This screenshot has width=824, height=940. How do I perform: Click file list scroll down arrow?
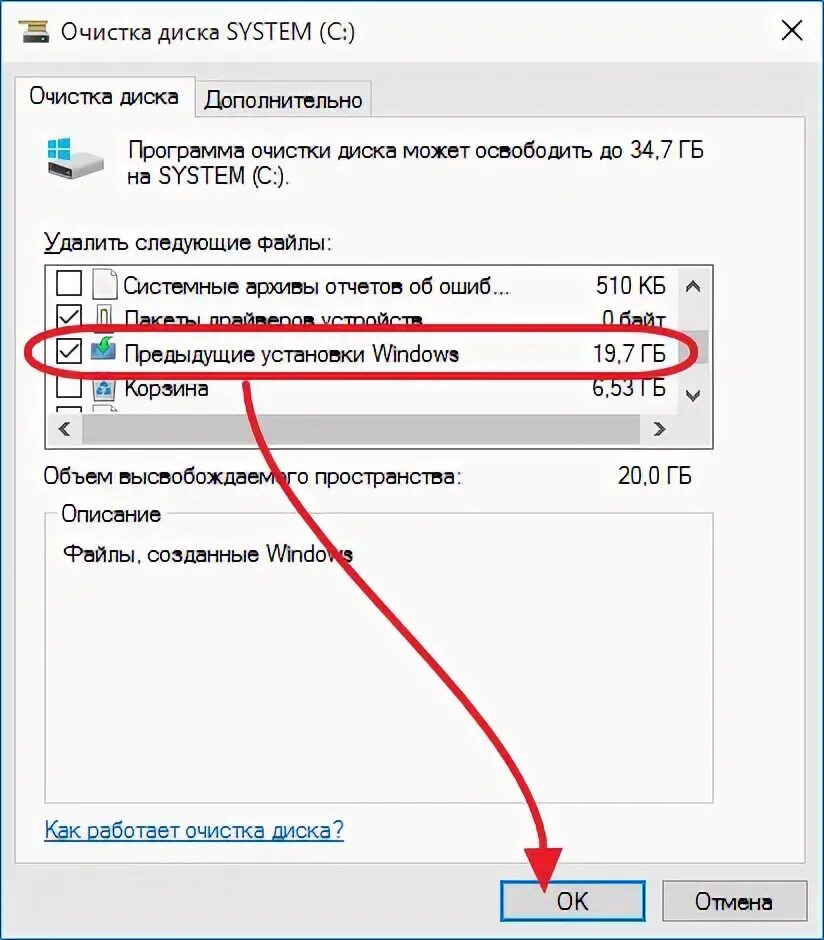pos(693,396)
